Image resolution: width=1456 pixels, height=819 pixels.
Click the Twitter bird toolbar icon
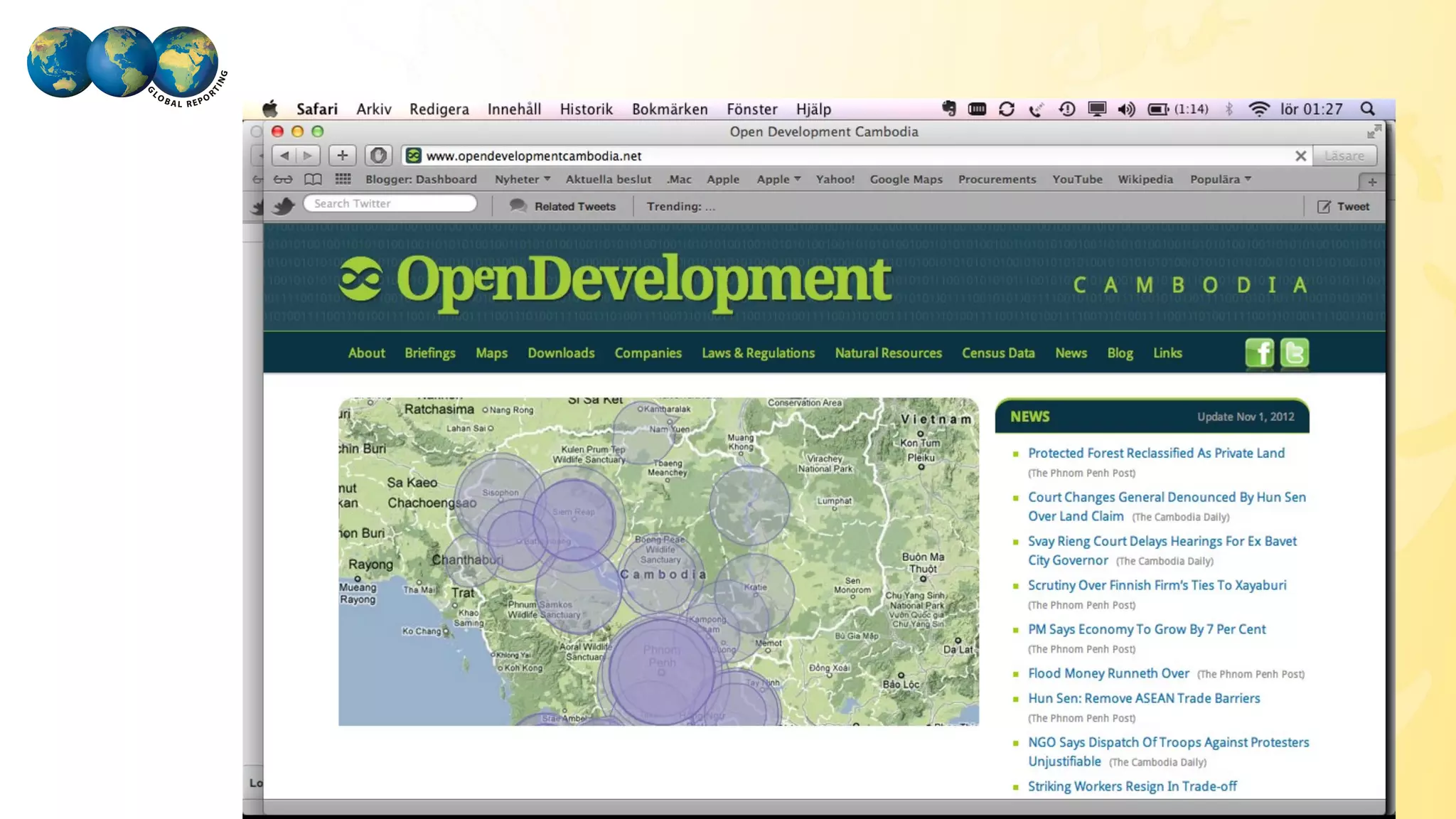coord(284,206)
